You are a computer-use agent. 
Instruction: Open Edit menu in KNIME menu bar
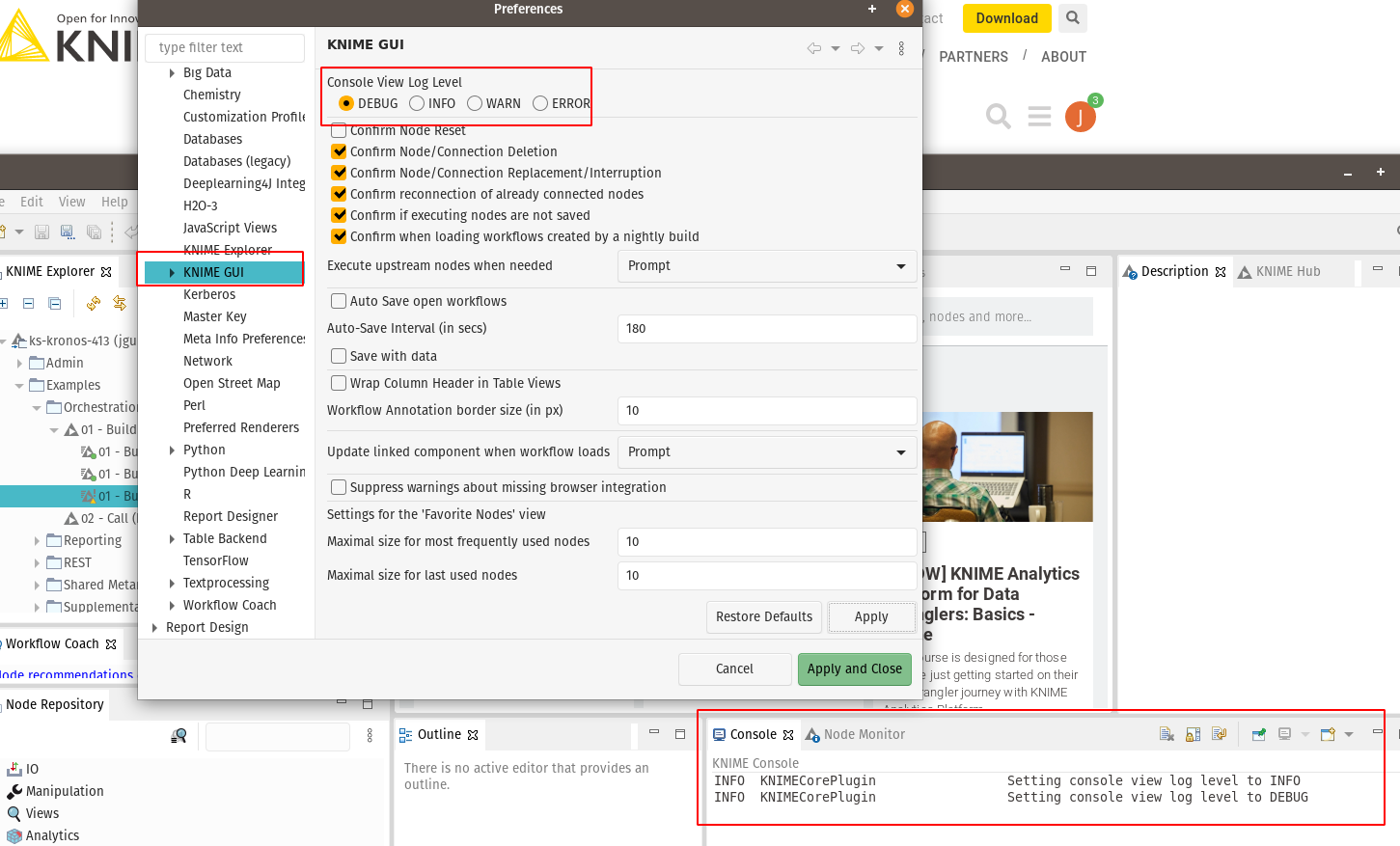[32, 202]
